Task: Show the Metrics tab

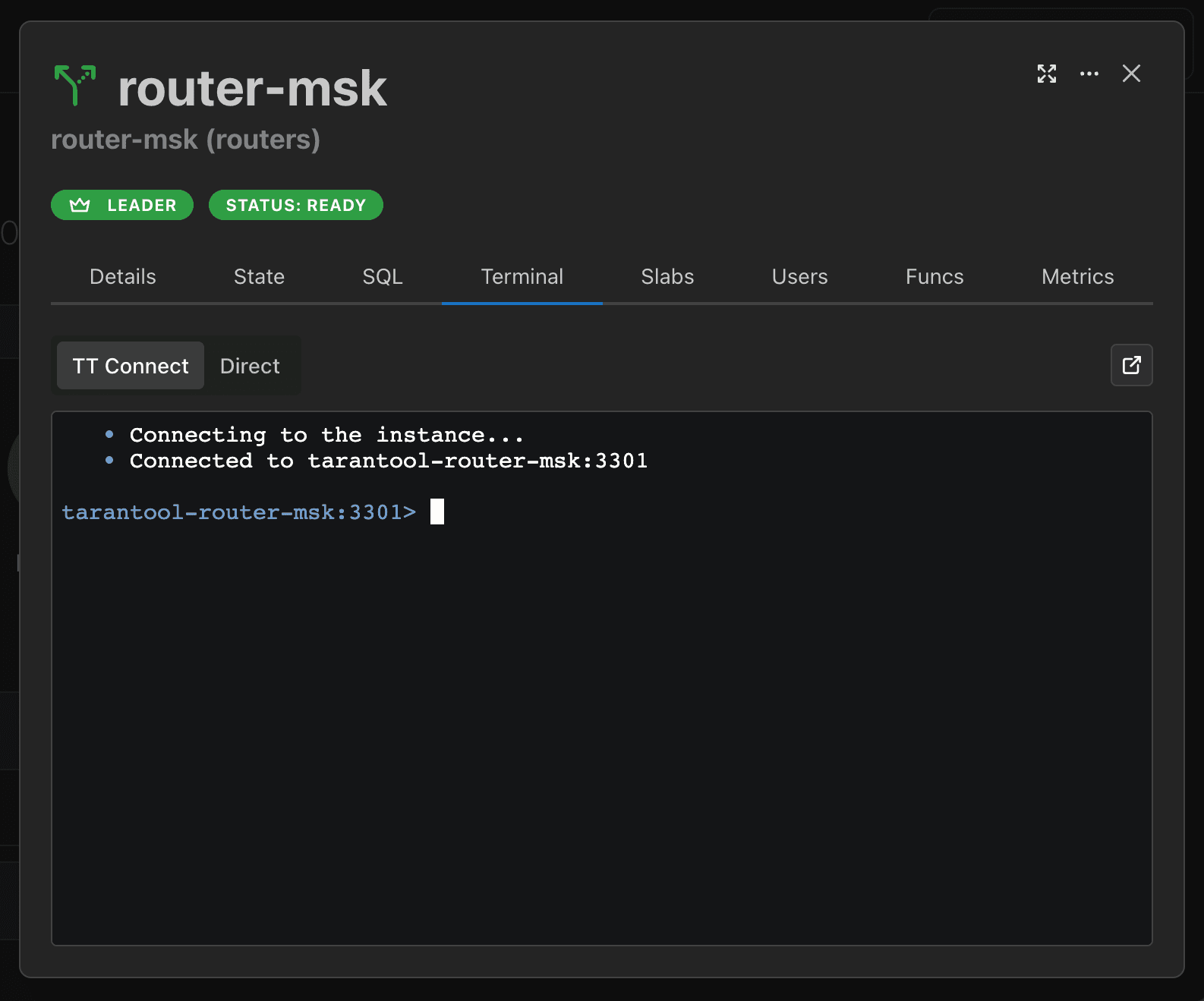Action: point(1078,276)
